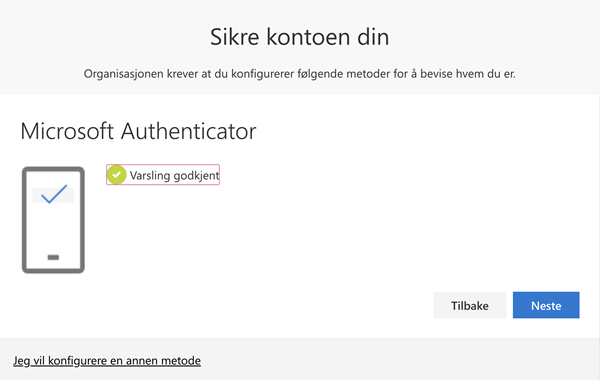
Task: Open 'Jeg vil konfigurere en annen metode' link
Action: coord(107,360)
